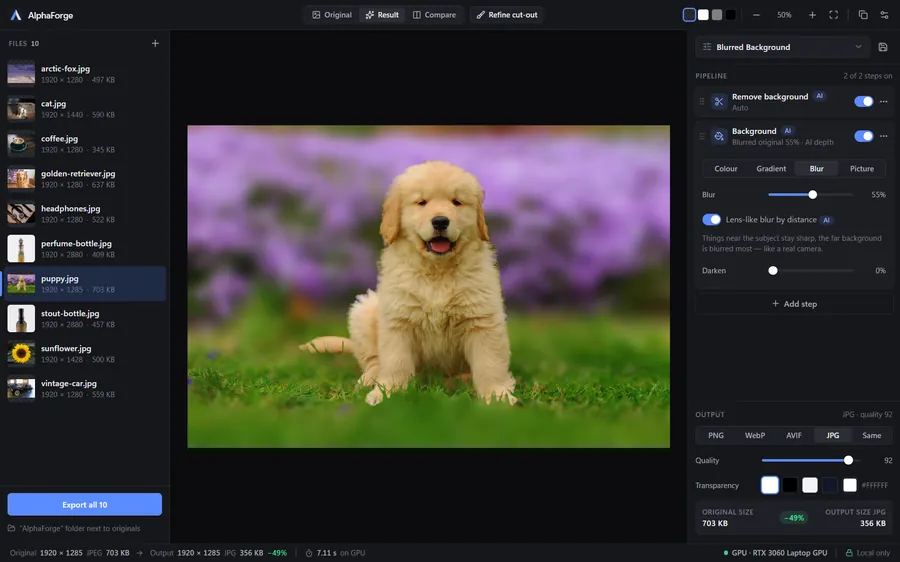Select arctic-fox.jpg in file list
The height and width of the screenshot is (562, 900).
(x=85, y=73)
